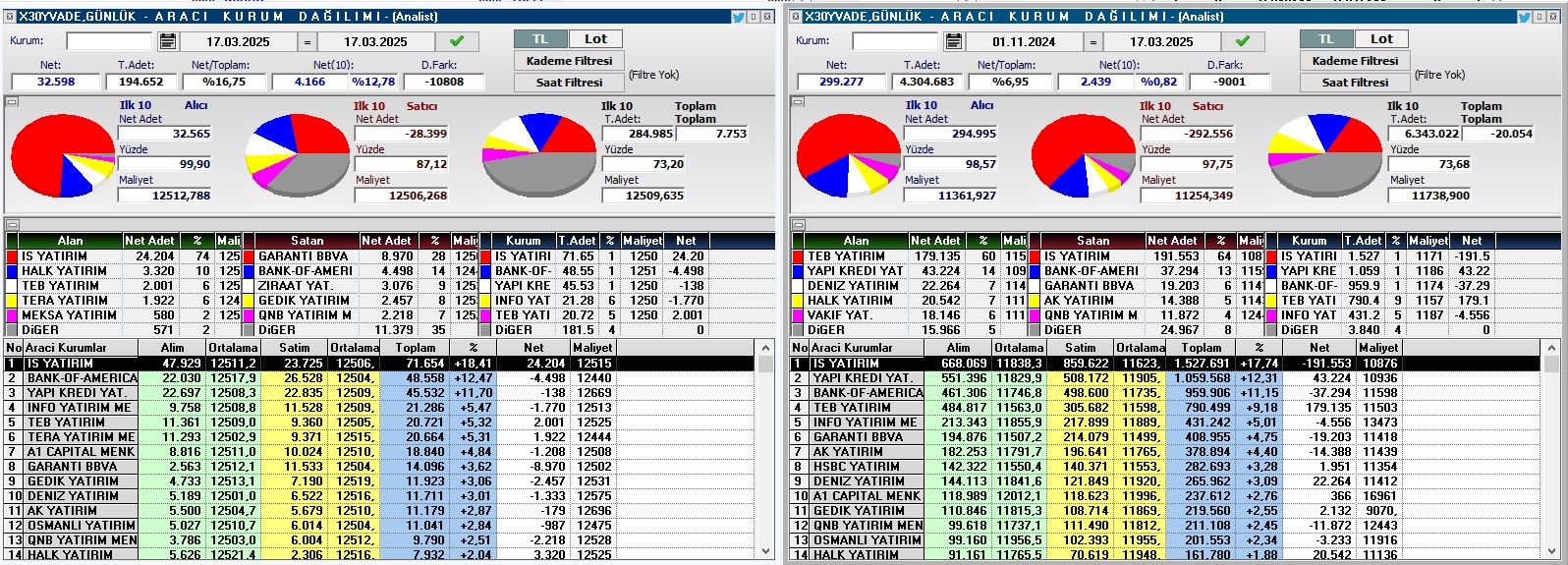Screen dimensions: 1568x565
Task: Sort by Kurum column header in right window
Action: click(x=1310, y=241)
